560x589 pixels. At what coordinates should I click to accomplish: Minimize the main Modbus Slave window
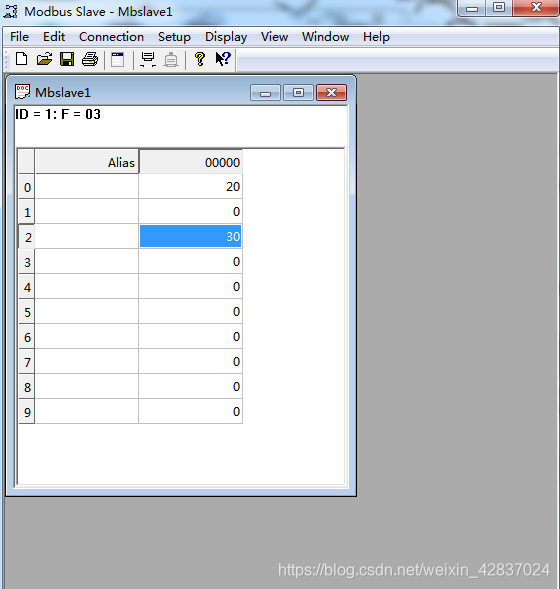(x=472, y=8)
